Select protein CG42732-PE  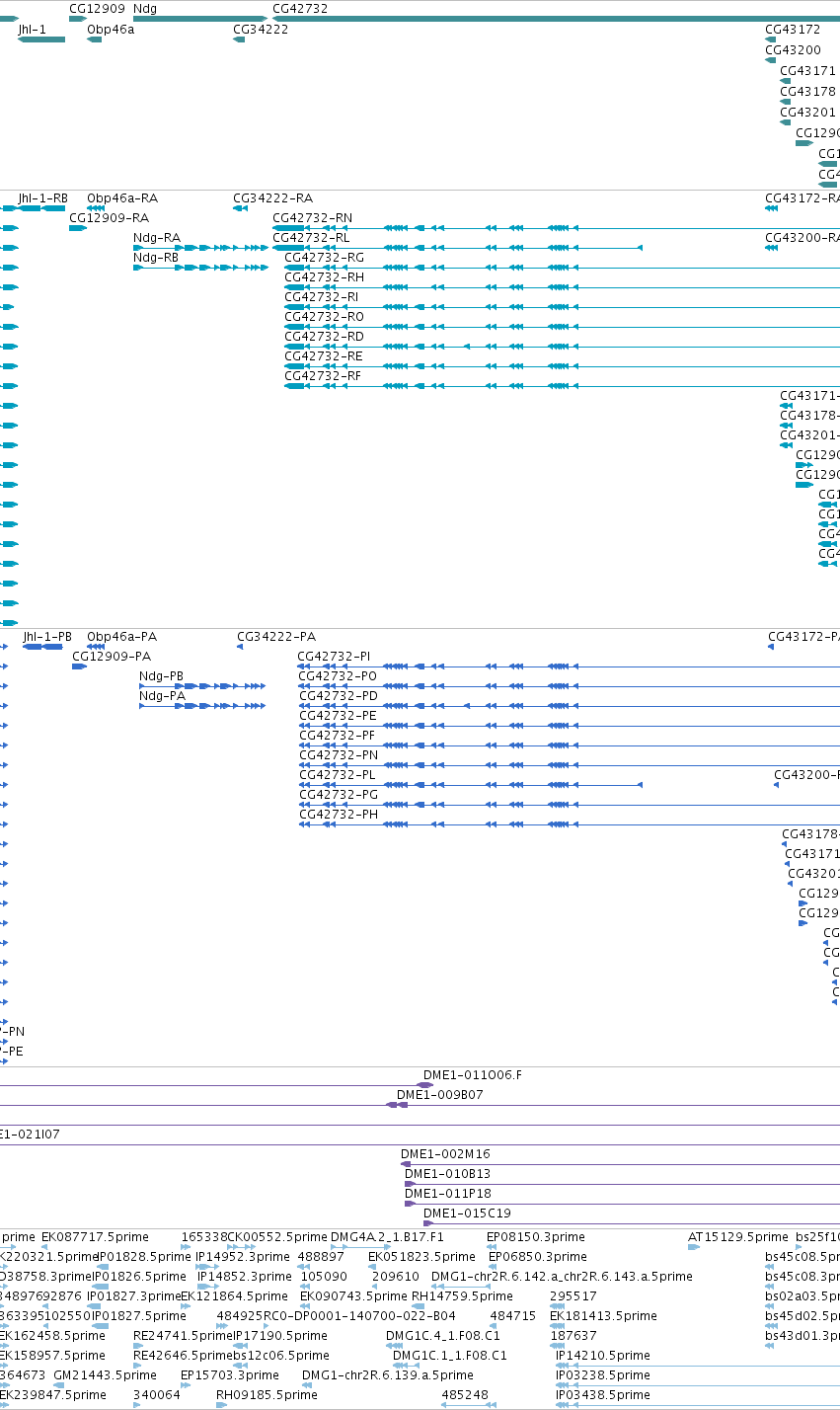click(569, 726)
